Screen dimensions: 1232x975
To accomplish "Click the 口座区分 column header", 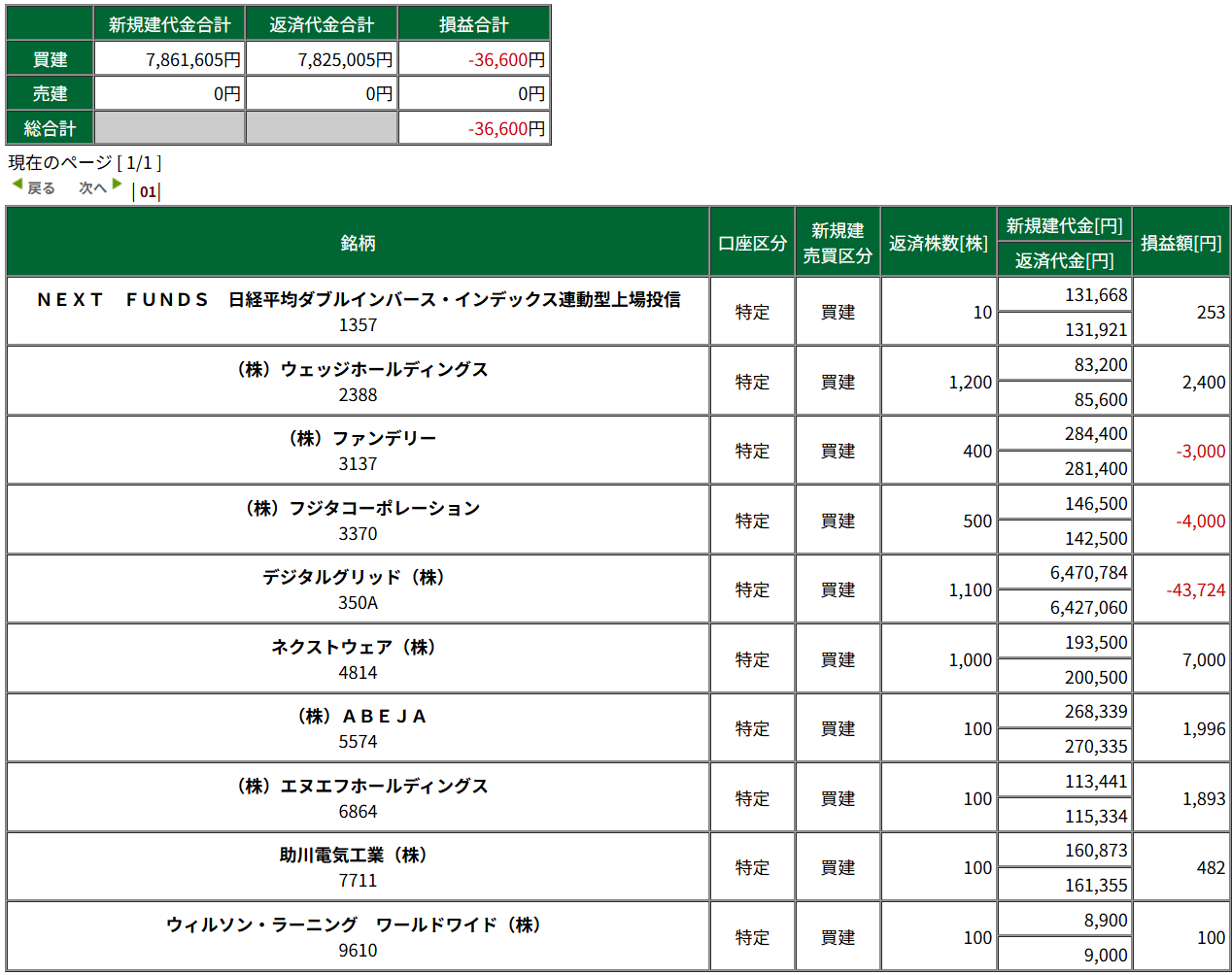I will (x=752, y=243).
